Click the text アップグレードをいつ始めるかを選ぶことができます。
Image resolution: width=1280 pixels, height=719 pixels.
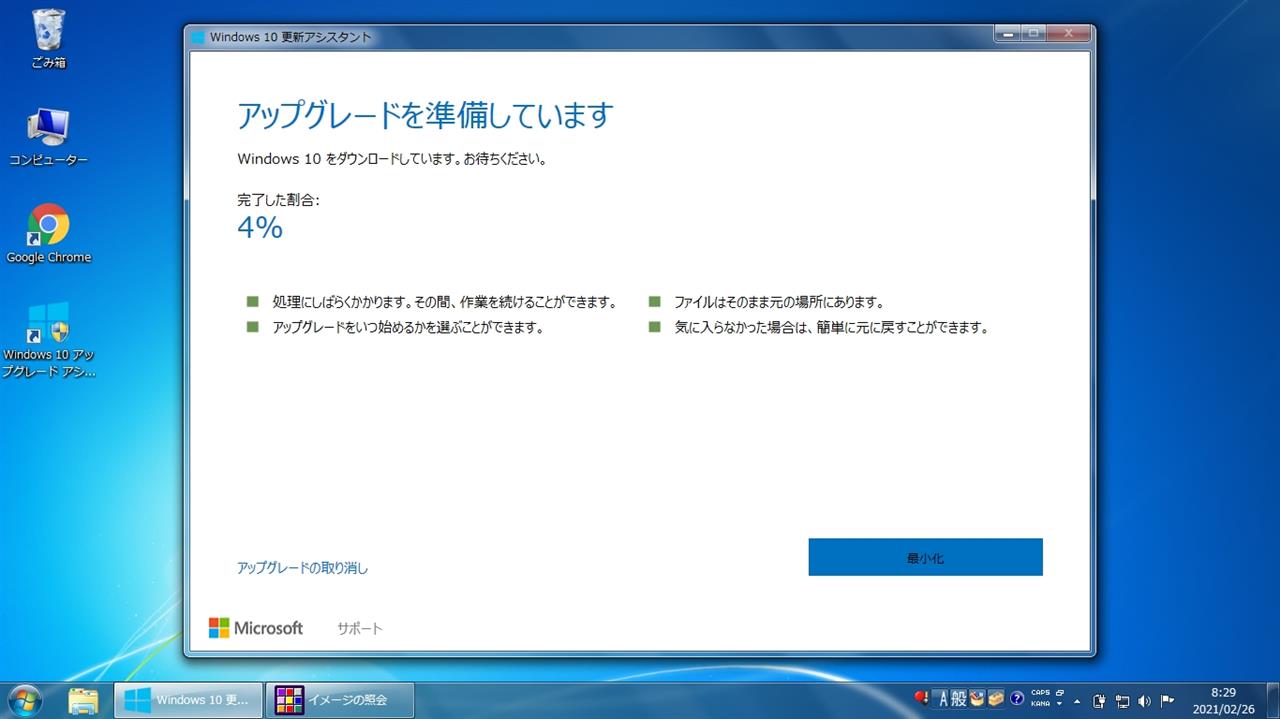tap(408, 328)
